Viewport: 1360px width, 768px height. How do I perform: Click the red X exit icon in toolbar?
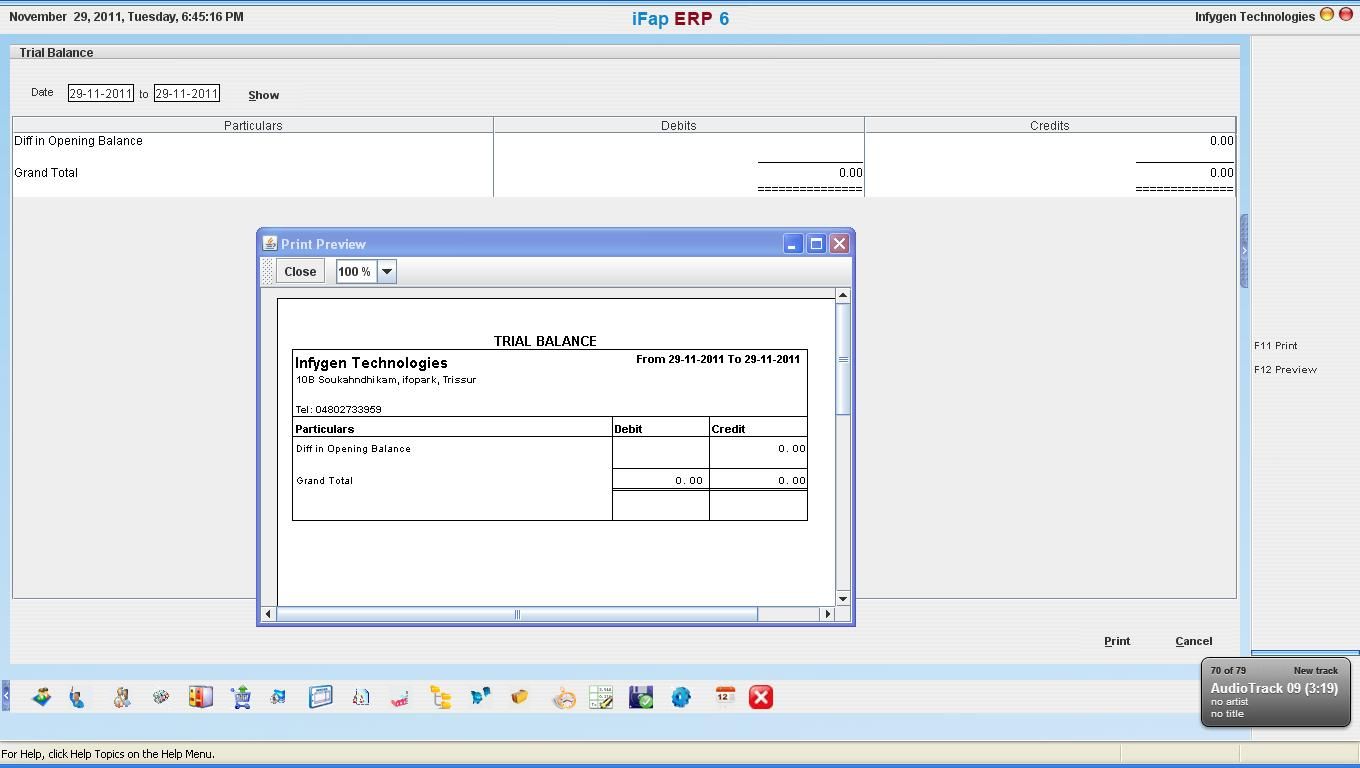(x=761, y=697)
